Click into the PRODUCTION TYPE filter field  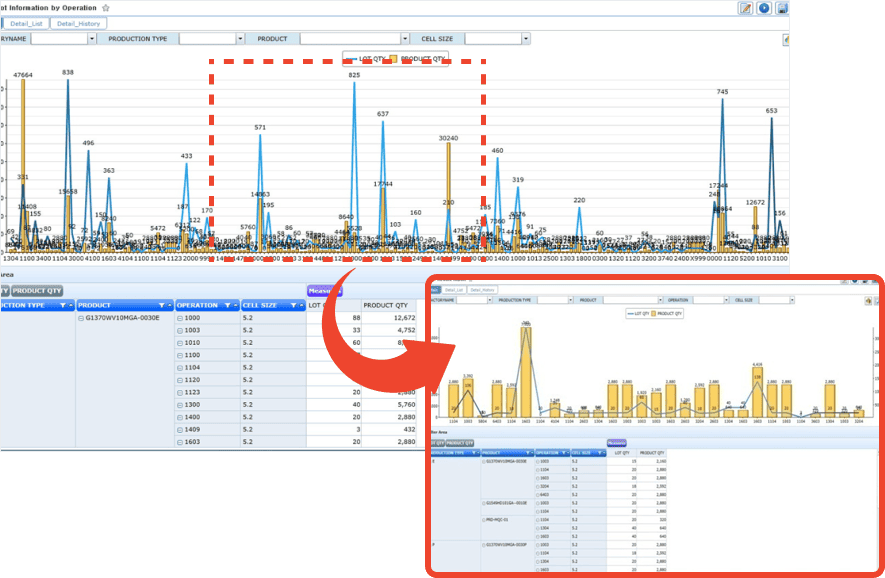[x=208, y=38]
